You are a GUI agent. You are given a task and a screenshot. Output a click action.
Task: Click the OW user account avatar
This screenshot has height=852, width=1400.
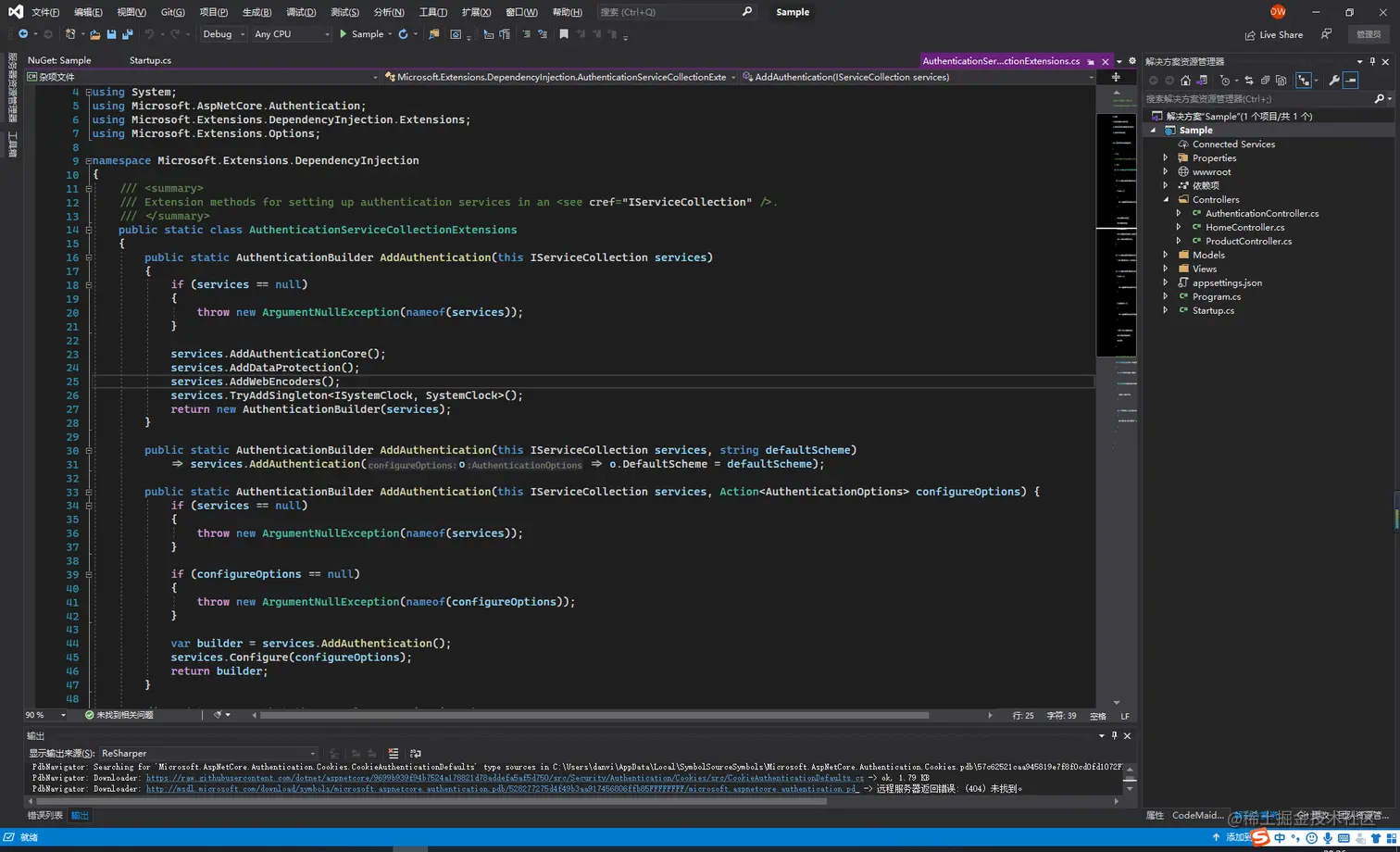1278,12
